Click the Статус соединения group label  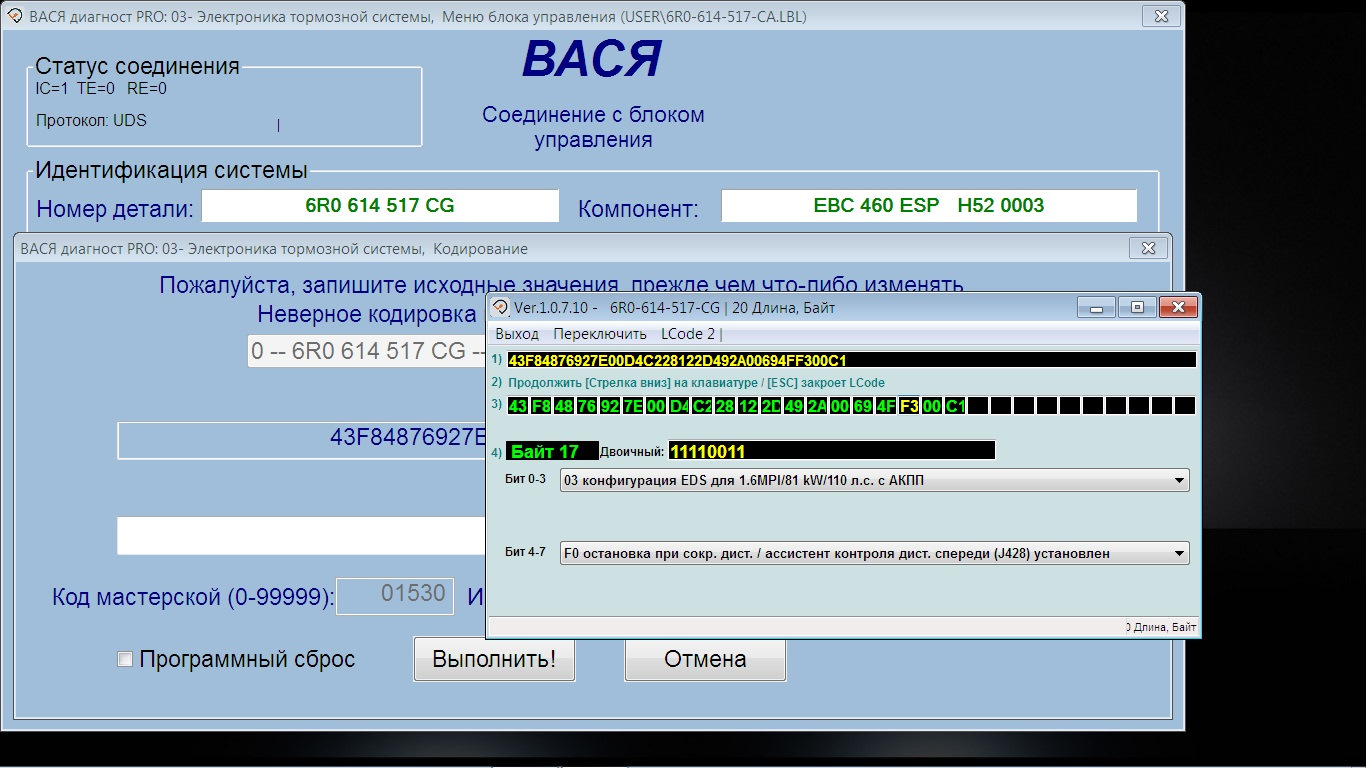137,67
